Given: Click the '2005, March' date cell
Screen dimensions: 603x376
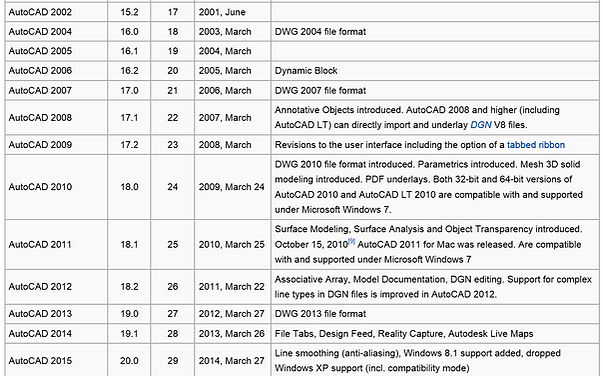Looking at the screenshot, I should pyautogui.click(x=233, y=71).
